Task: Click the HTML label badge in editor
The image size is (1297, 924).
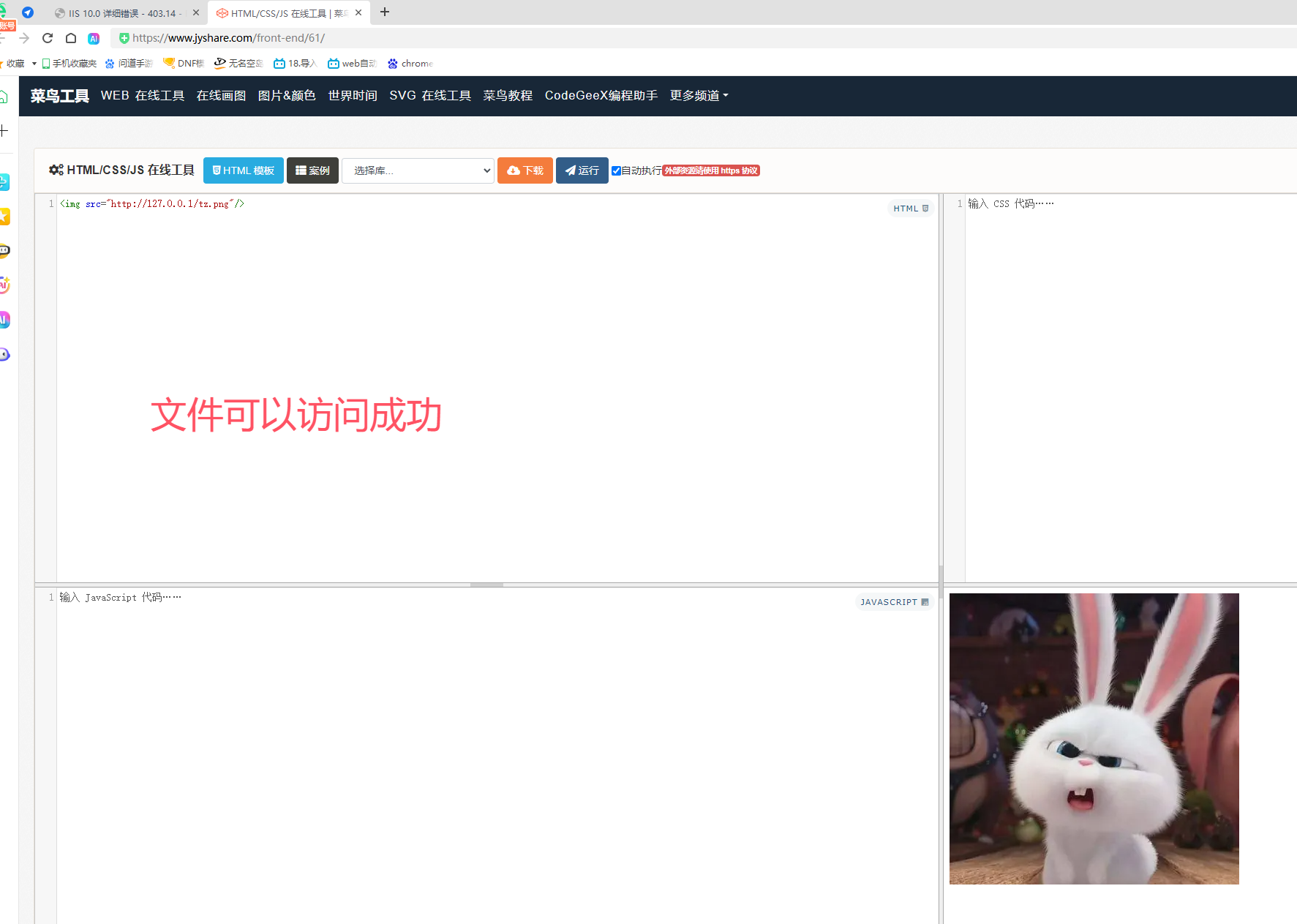Action: 911,209
